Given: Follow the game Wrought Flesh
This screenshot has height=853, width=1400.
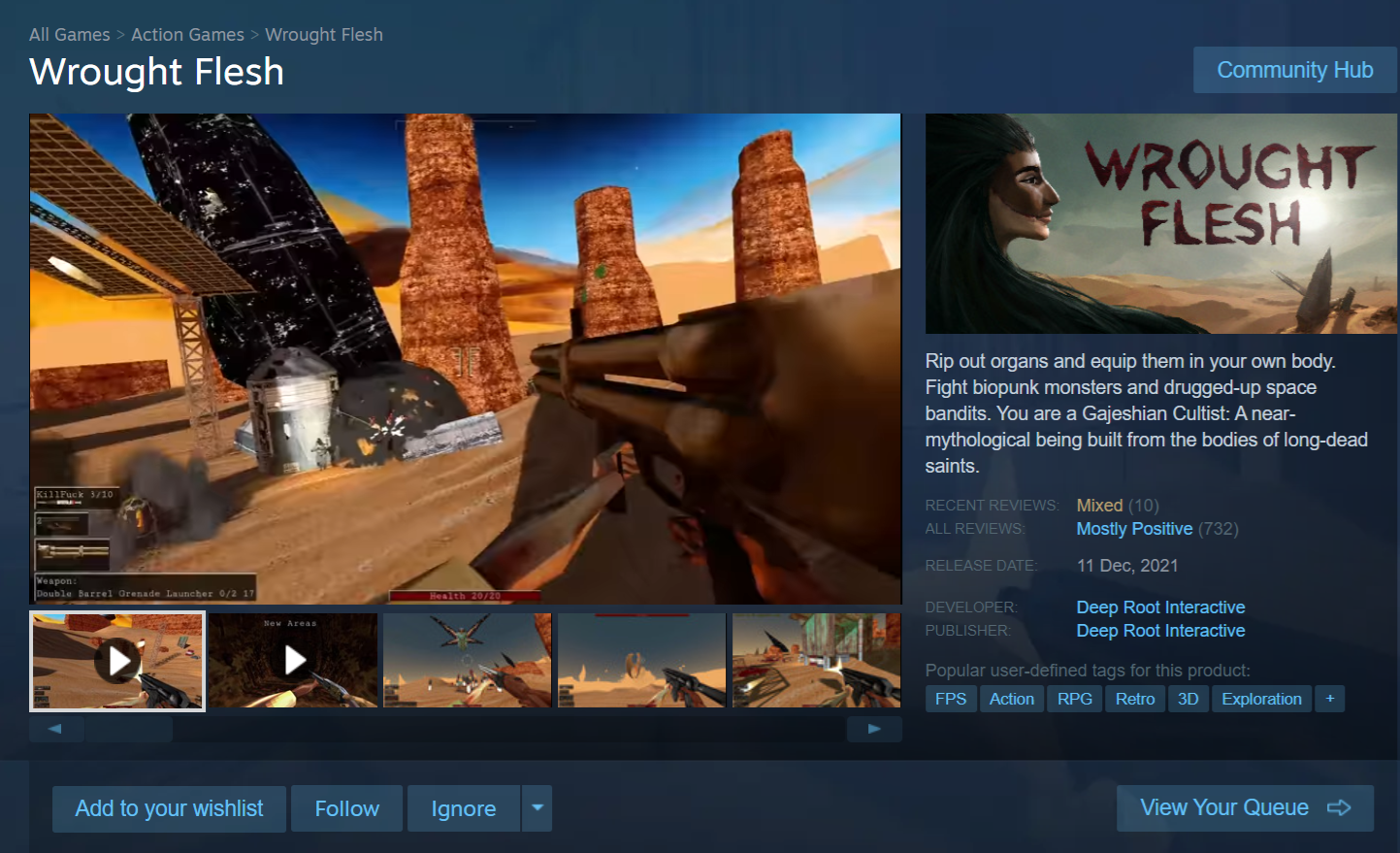Looking at the screenshot, I should pyautogui.click(x=346, y=808).
